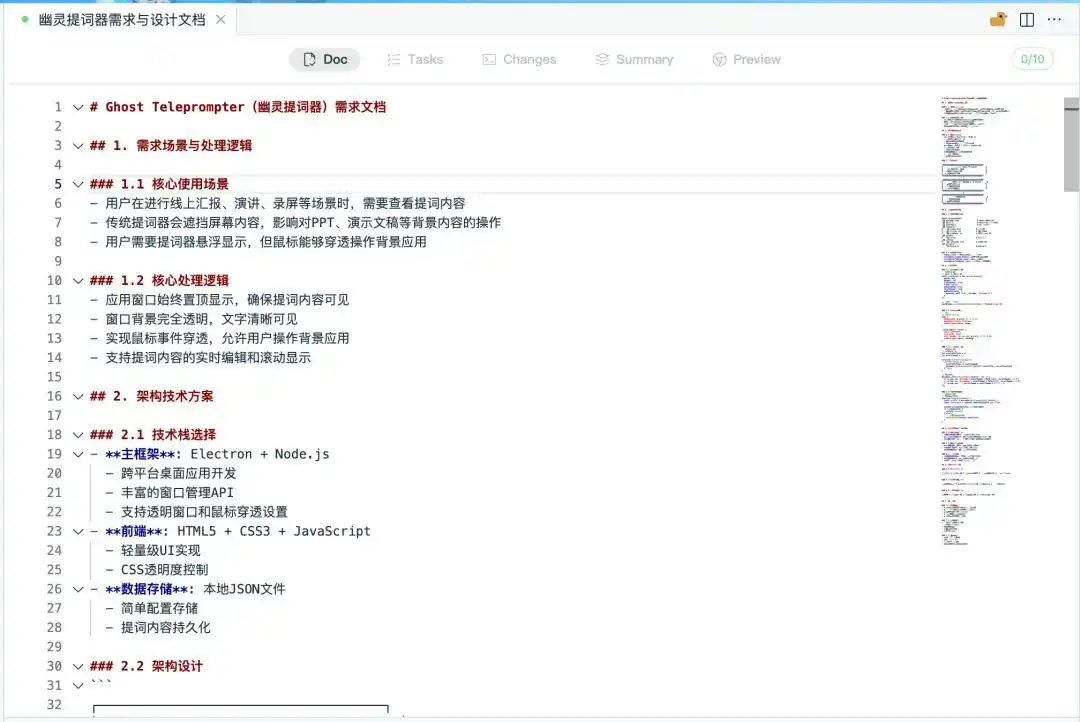Click the rubber duck icon in the toolbar
The image size is (1080, 722).
[997, 17]
